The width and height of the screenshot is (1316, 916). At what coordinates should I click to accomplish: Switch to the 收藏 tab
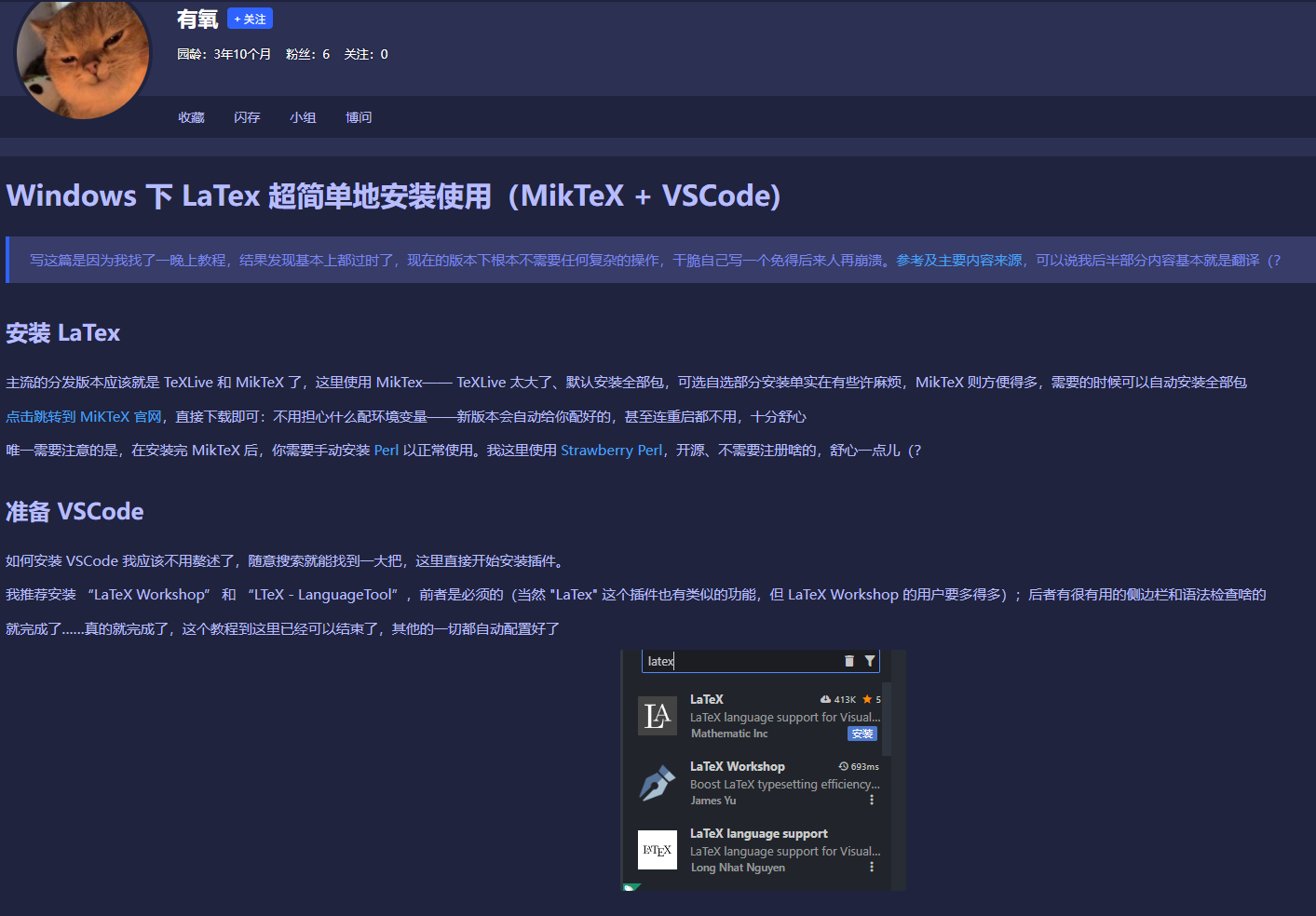pos(191,116)
